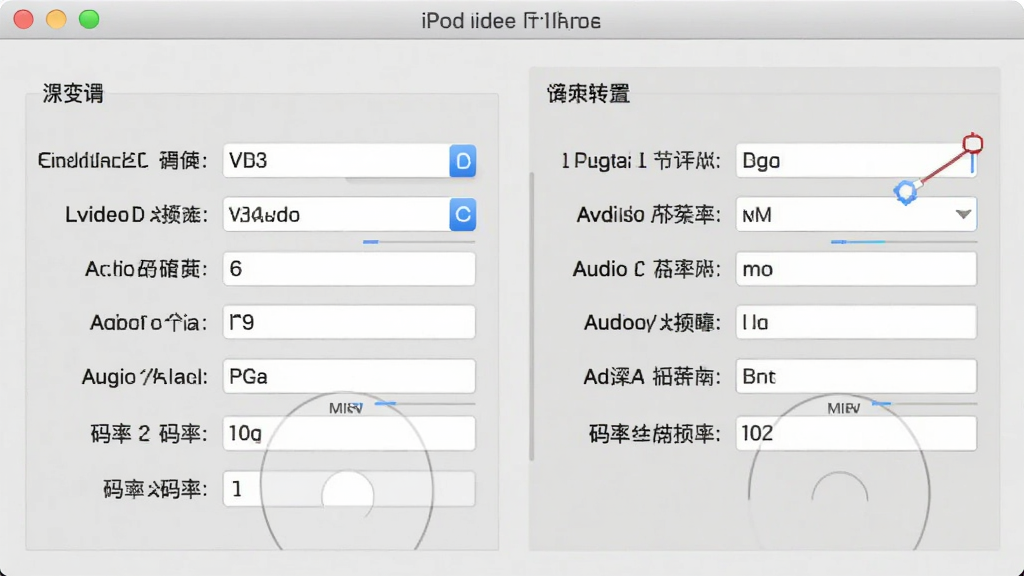1024x576 pixels.
Task: Click the llo input field
Action: pos(856,322)
